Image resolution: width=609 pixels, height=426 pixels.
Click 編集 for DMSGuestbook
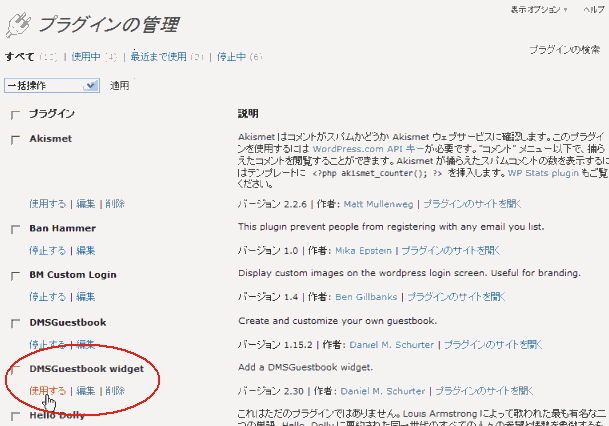click(x=85, y=344)
